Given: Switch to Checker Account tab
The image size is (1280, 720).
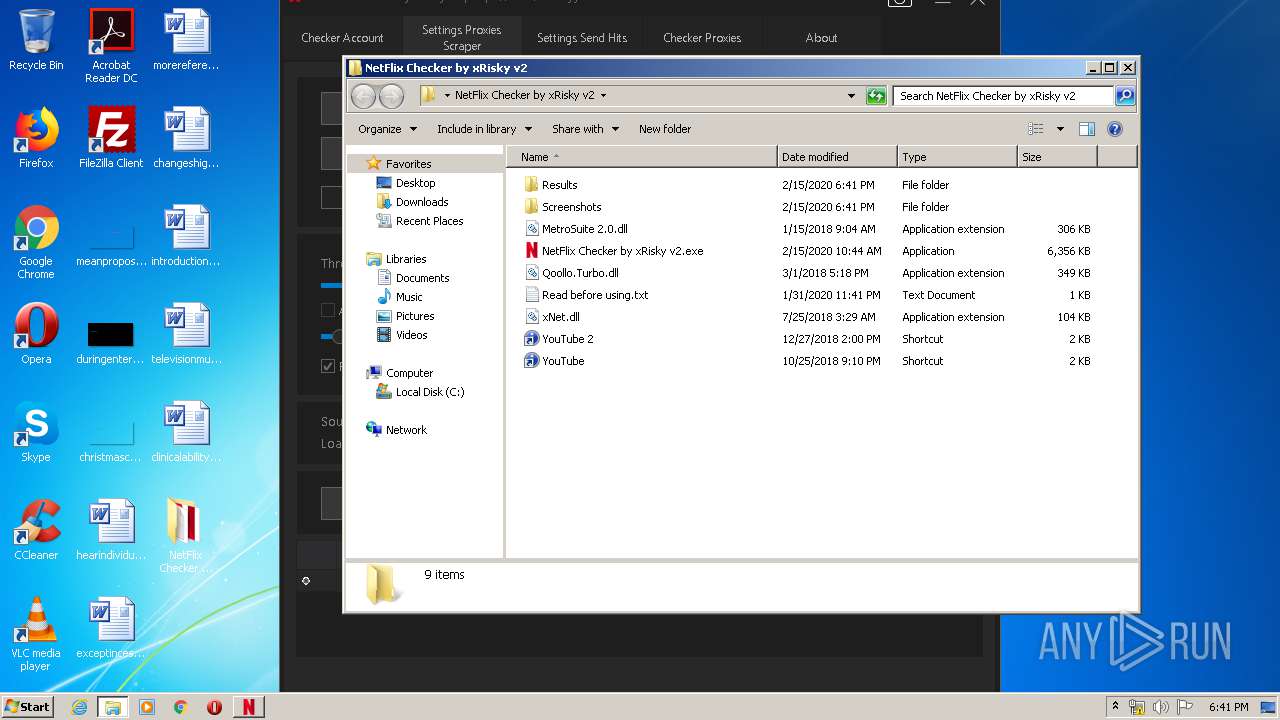Looking at the screenshot, I should pos(342,38).
